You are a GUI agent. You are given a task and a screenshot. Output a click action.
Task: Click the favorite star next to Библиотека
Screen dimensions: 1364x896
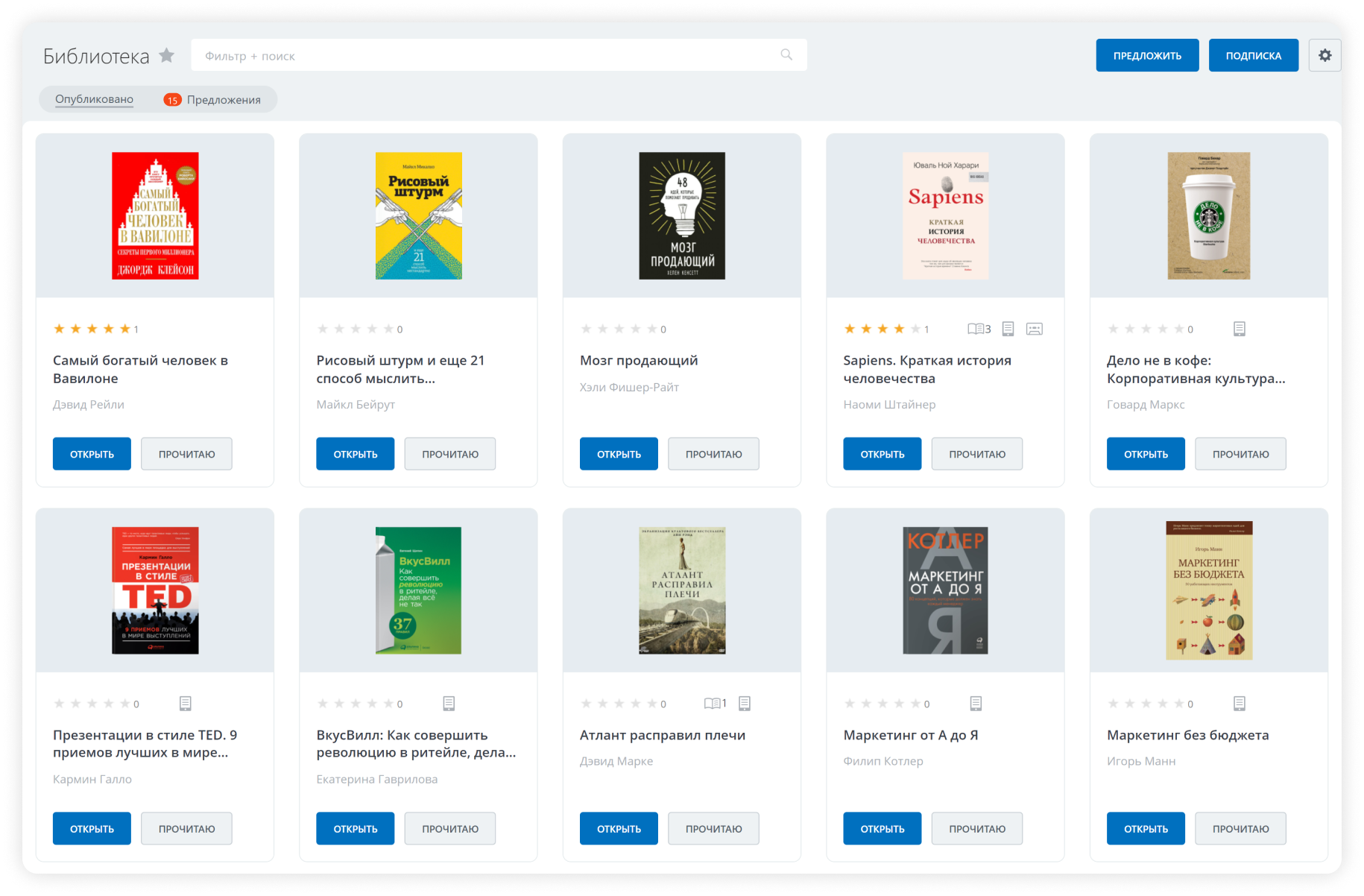pos(167,55)
